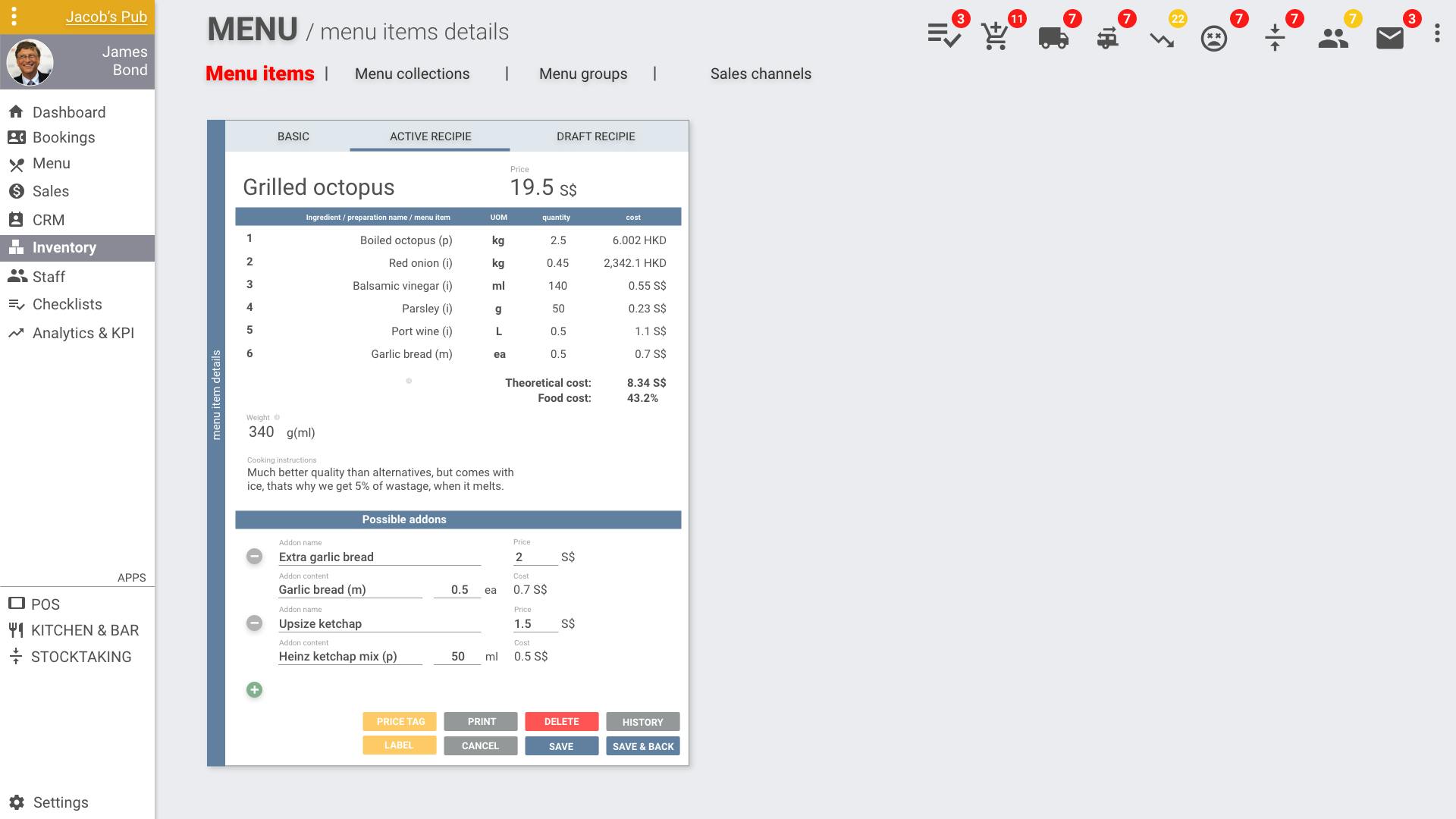Click the Bookings icon
Viewport: 1456px width, 819px height.
coord(16,137)
